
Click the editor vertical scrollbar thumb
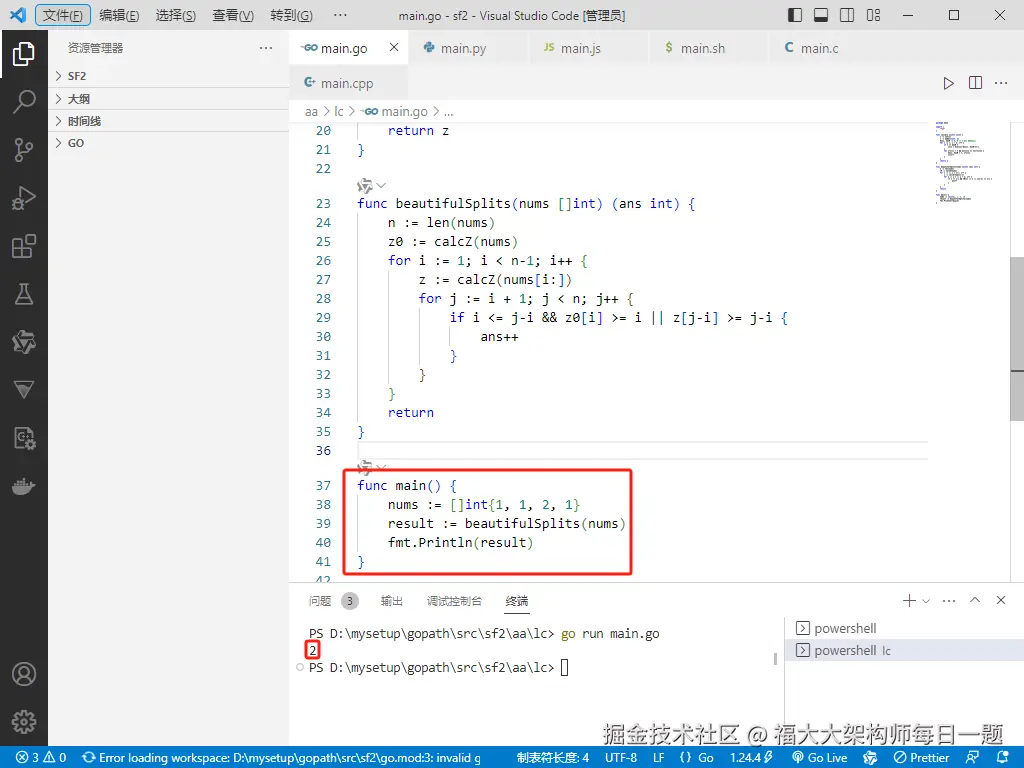(x=1017, y=338)
